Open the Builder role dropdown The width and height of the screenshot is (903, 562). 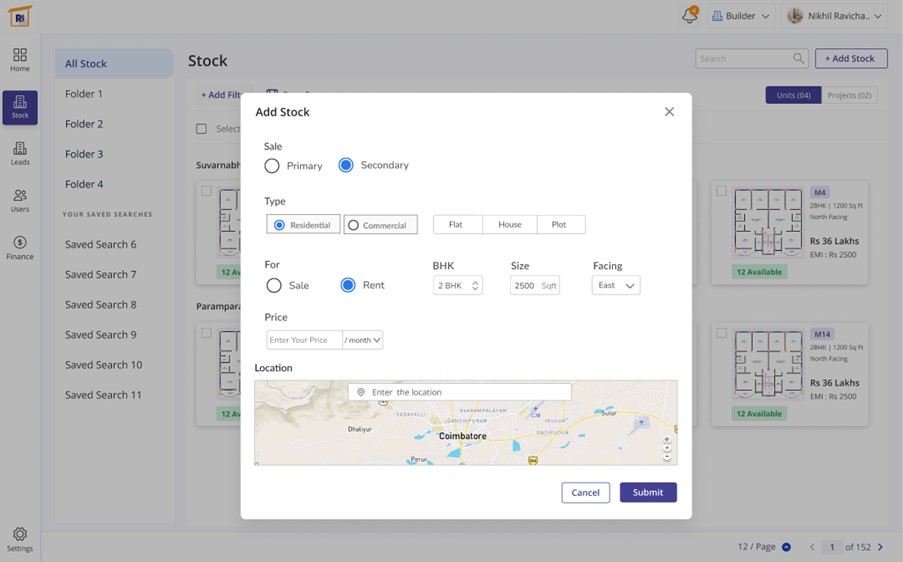pyautogui.click(x=740, y=16)
